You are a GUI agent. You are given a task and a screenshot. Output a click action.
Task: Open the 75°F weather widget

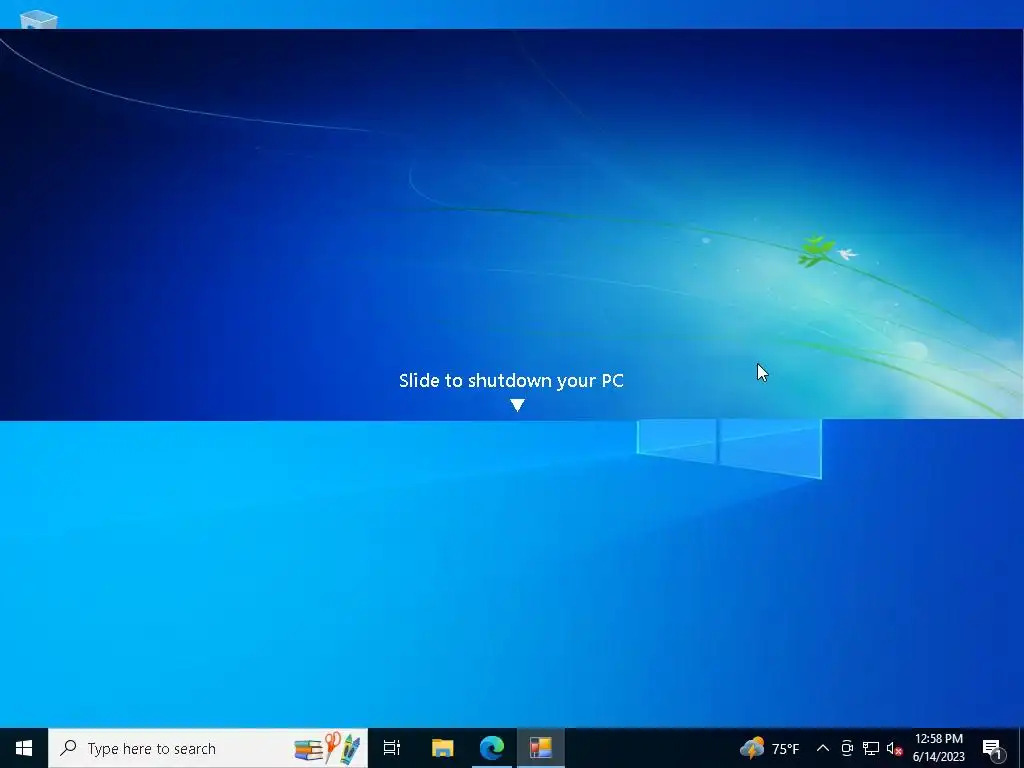click(x=769, y=748)
